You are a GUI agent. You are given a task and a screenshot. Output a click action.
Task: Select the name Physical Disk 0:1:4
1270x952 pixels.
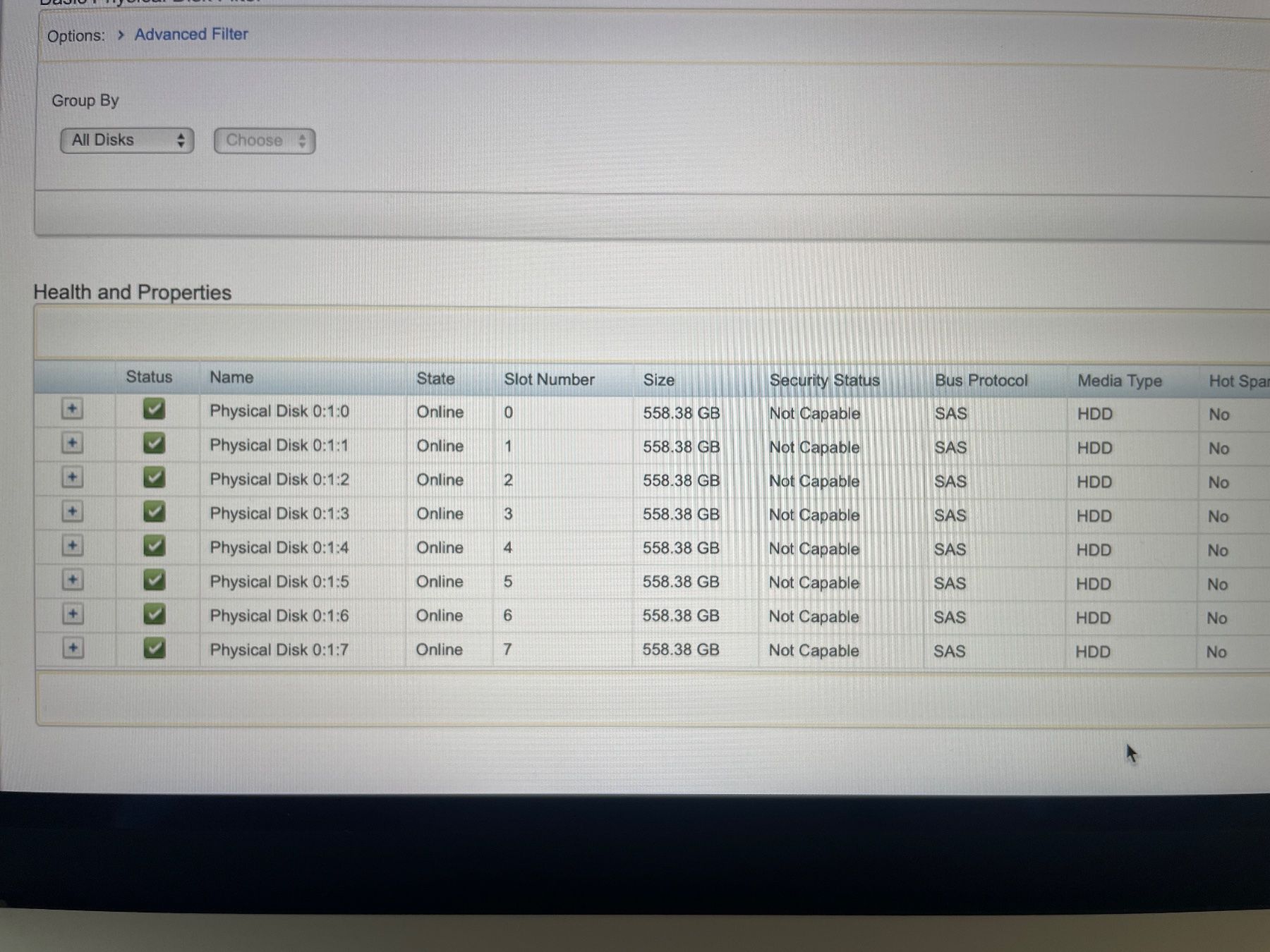coord(279,547)
